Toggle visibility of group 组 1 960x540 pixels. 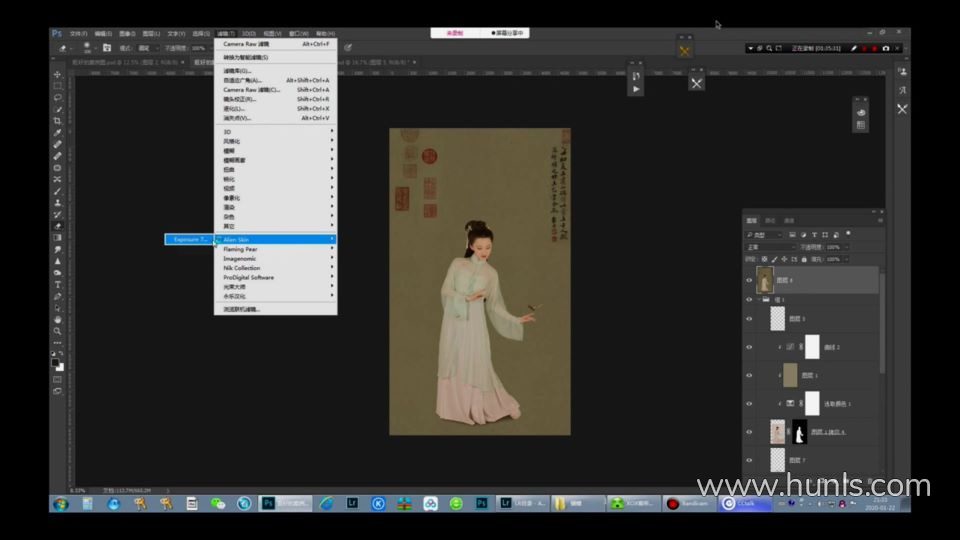coord(749,300)
